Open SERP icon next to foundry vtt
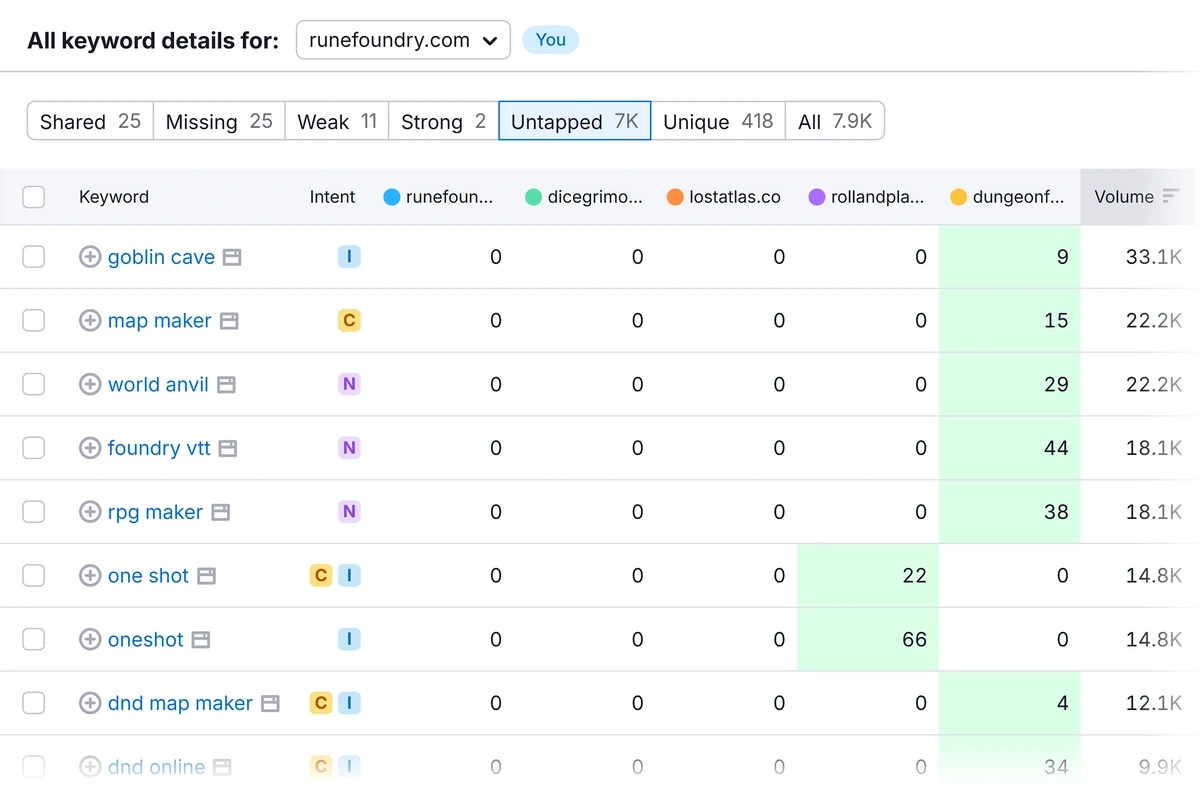Image resolution: width=1200 pixels, height=786 pixels. coord(228,449)
